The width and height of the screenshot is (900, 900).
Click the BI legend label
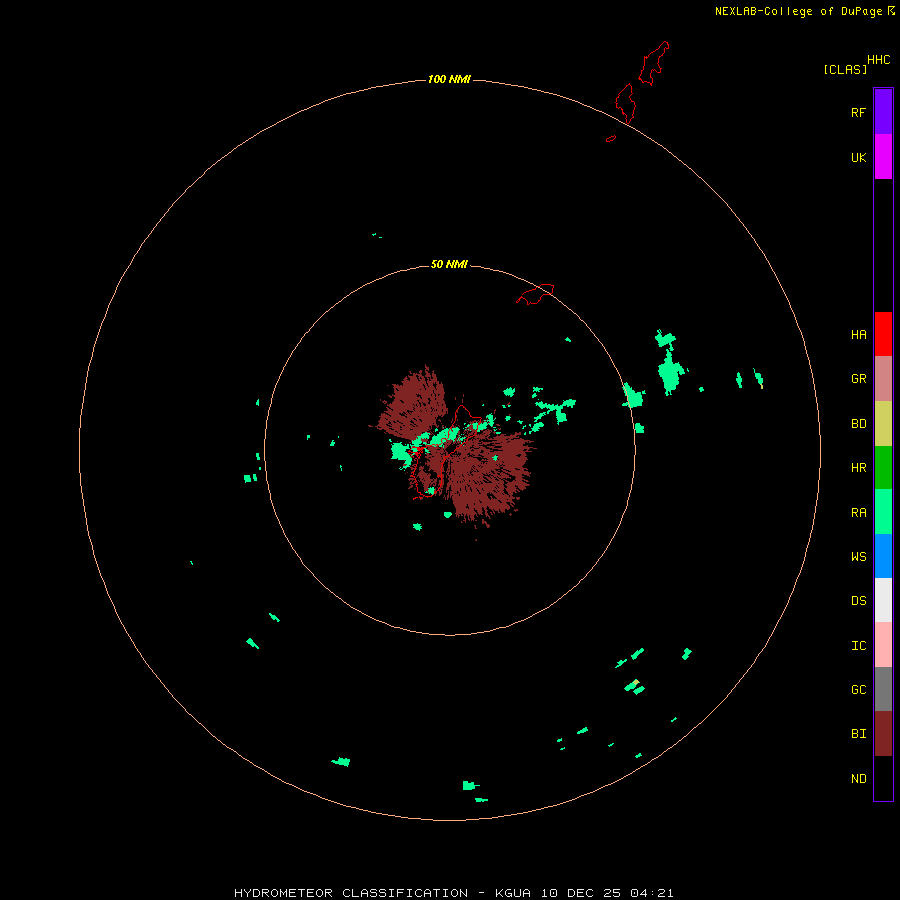(859, 734)
